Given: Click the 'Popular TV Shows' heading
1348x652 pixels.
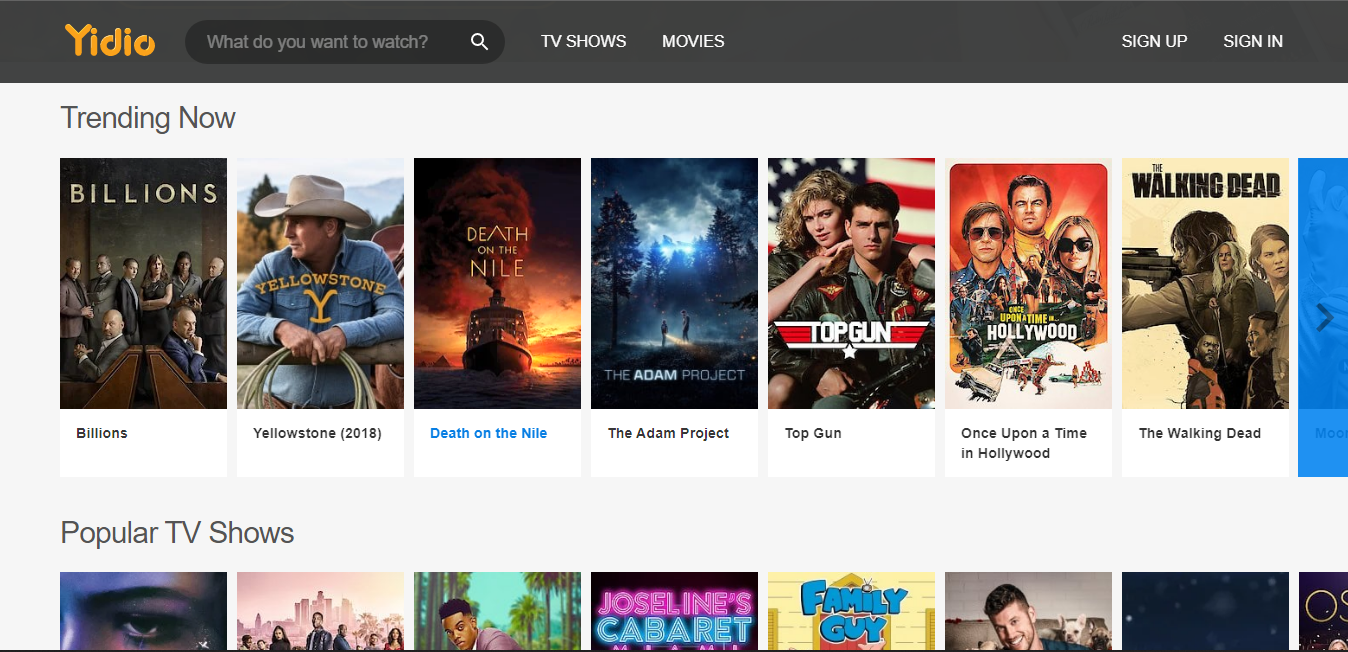Looking at the screenshot, I should (x=177, y=532).
